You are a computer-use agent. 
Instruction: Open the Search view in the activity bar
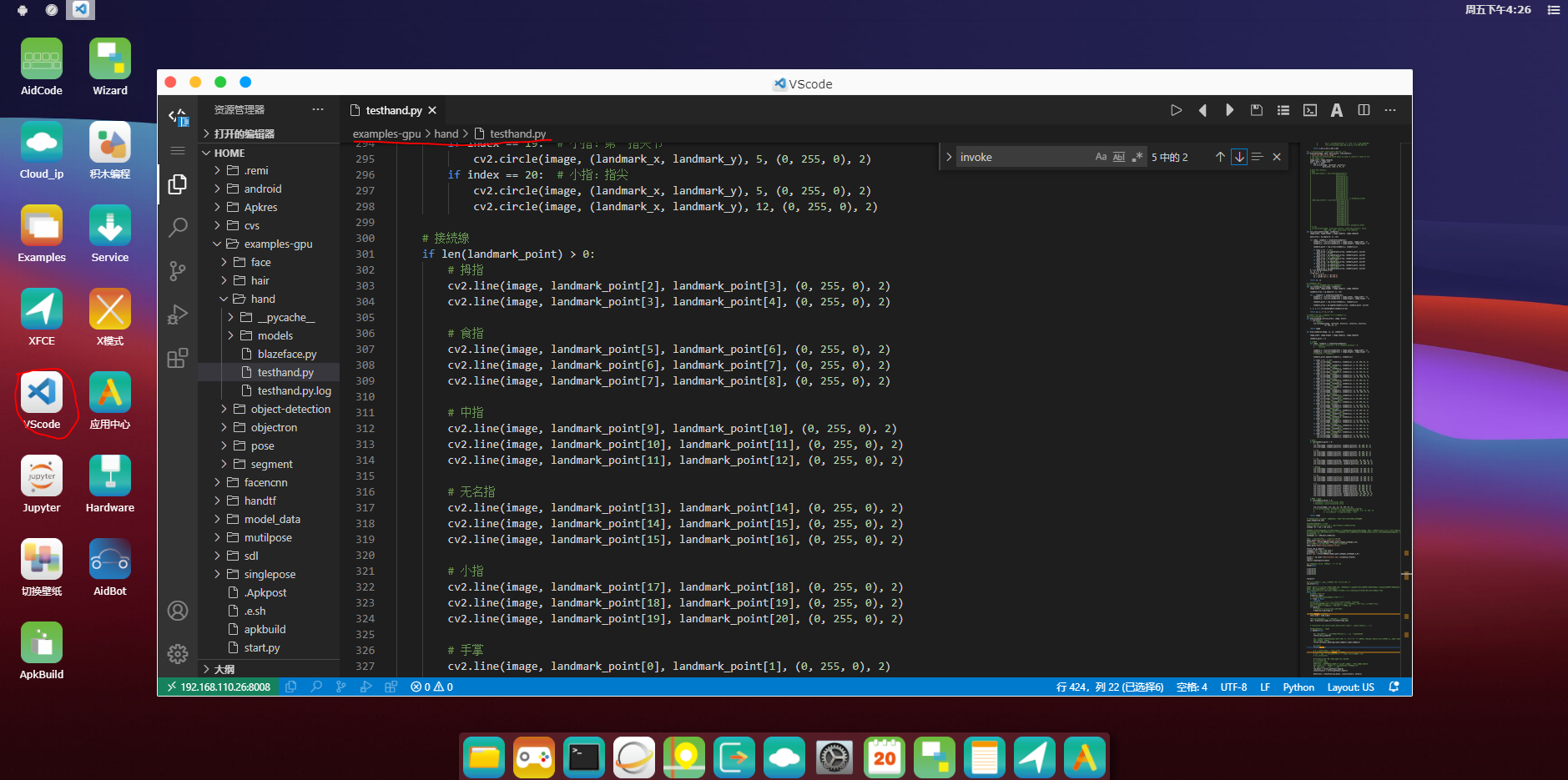point(178,228)
